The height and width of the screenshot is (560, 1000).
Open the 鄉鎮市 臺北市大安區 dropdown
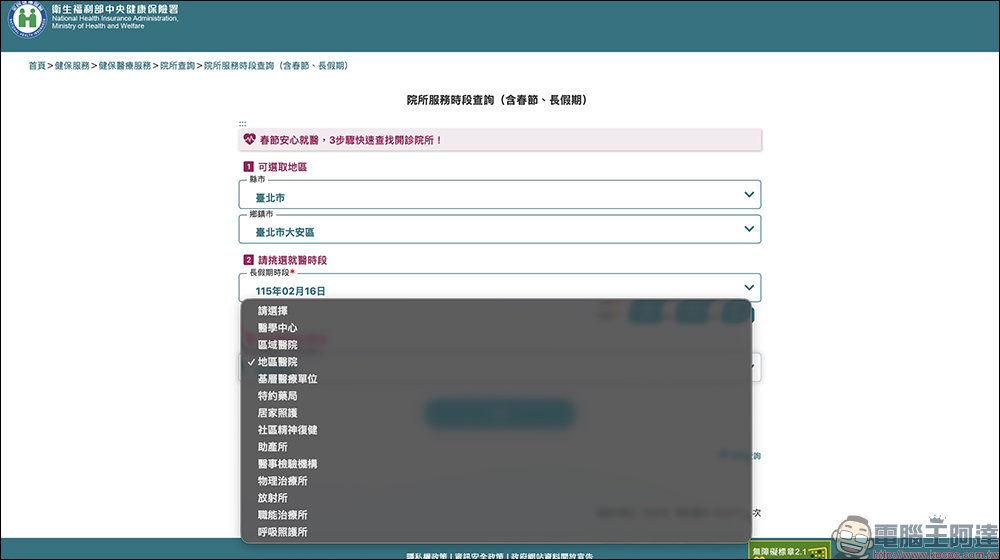(499, 229)
